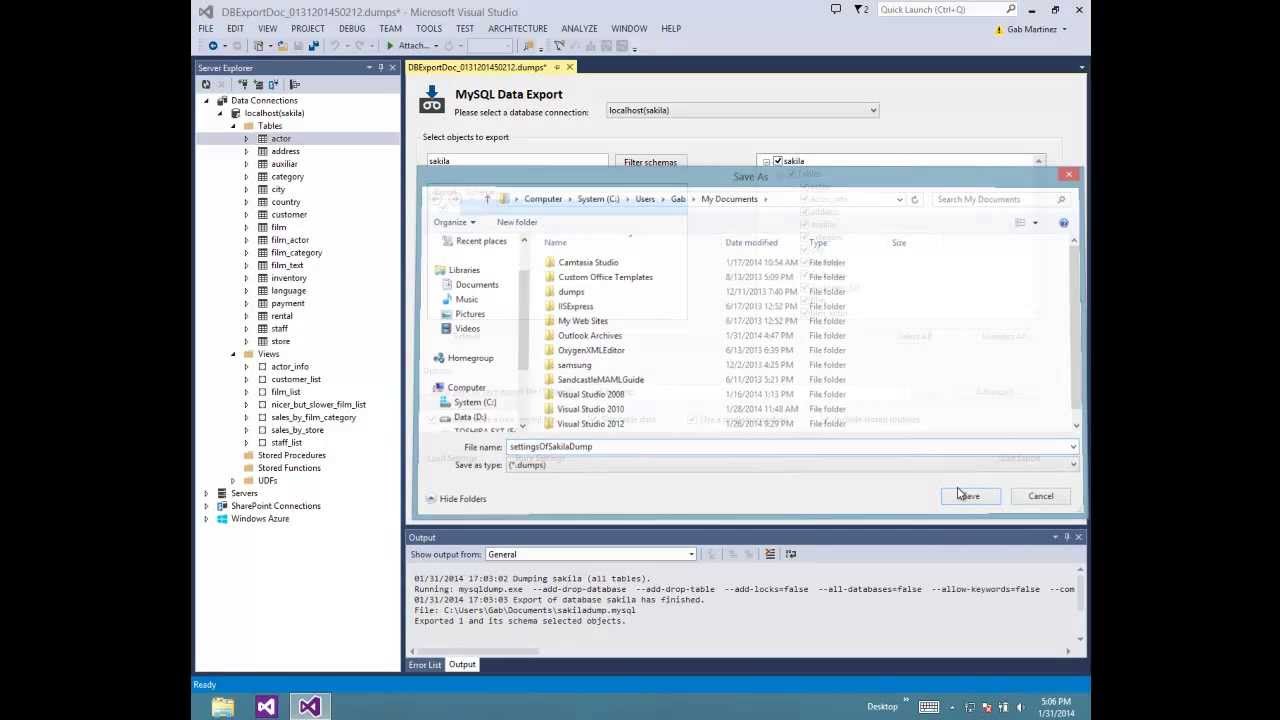The width and height of the screenshot is (1280, 720).
Task: Close the DBExportDoc document tab
Action: point(570,67)
